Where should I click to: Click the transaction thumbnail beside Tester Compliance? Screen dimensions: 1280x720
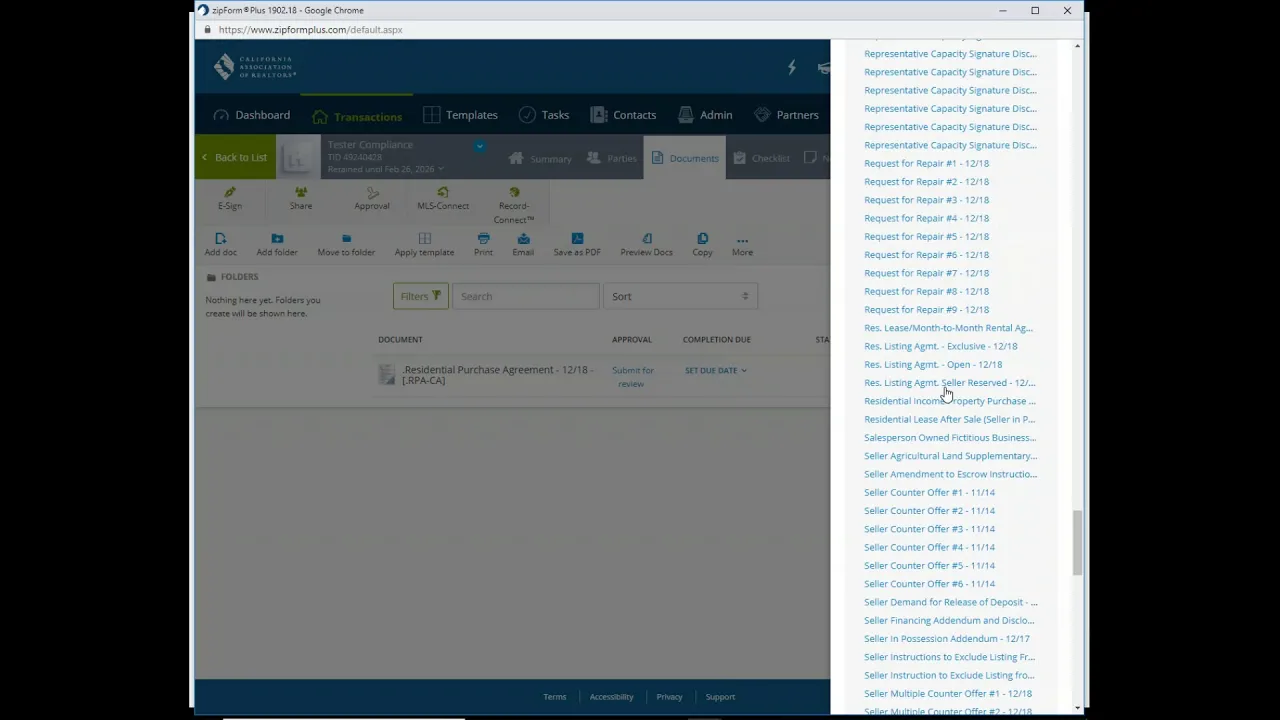pyautogui.click(x=297, y=157)
